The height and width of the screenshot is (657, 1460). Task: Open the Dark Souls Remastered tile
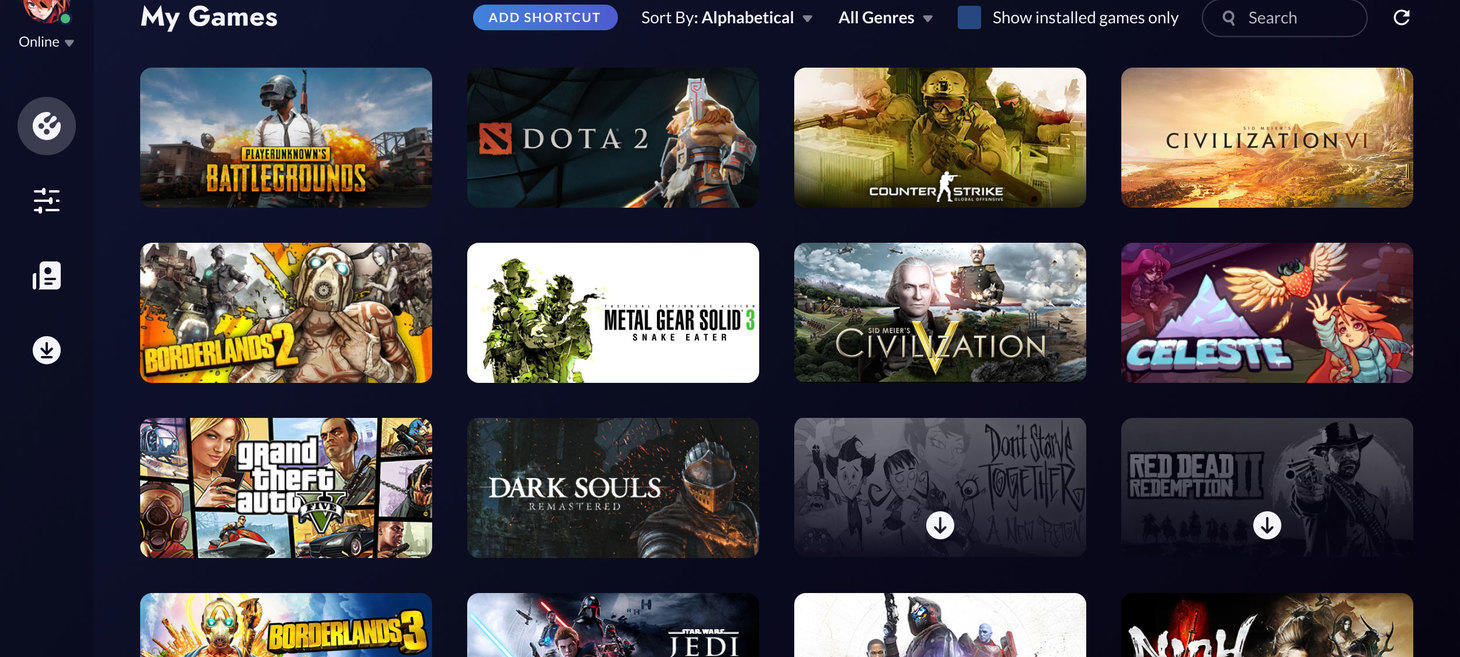tap(613, 488)
